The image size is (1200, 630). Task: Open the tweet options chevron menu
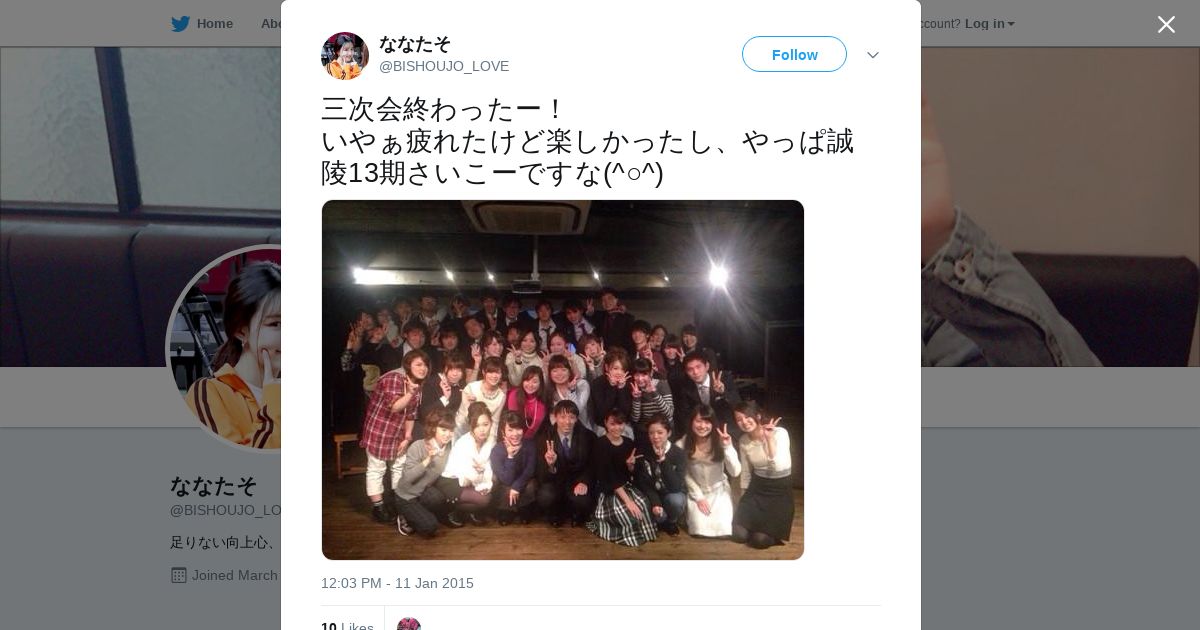872,55
